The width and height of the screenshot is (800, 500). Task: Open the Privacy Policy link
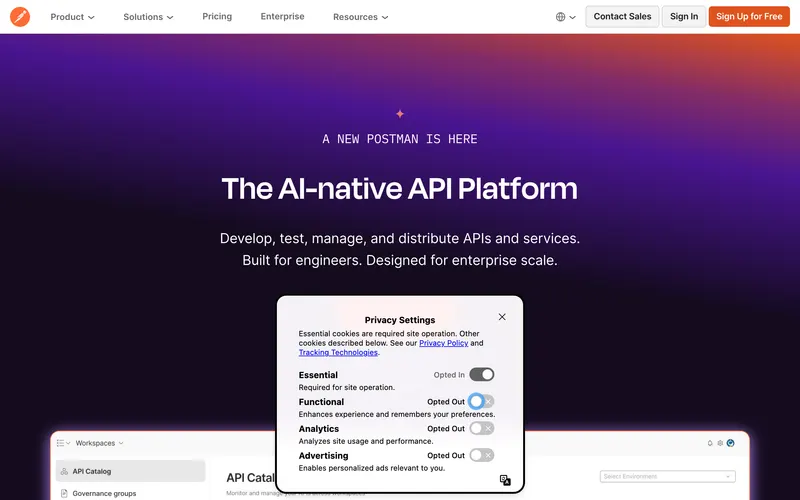[443, 343]
